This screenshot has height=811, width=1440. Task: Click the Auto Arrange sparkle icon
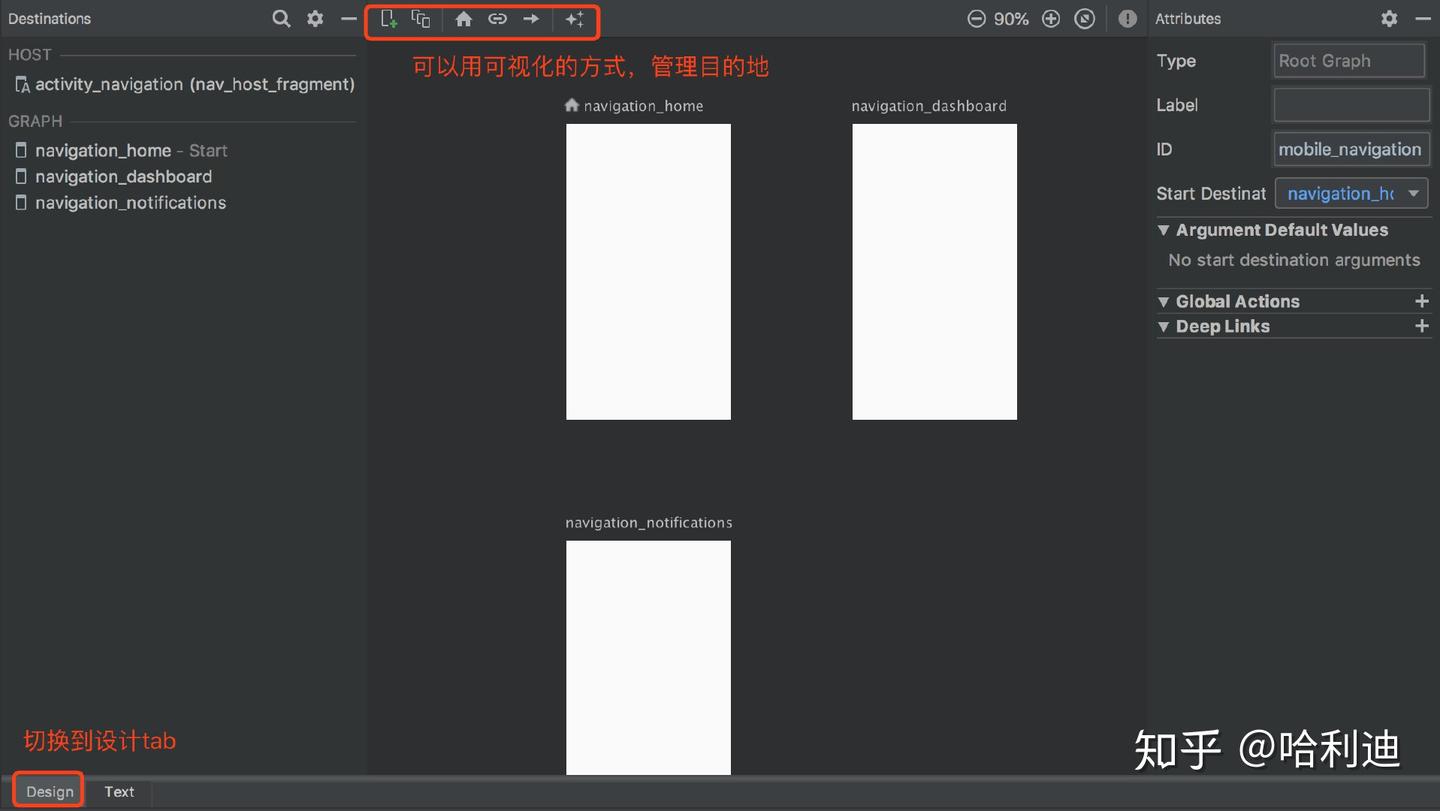pyautogui.click(x=576, y=18)
